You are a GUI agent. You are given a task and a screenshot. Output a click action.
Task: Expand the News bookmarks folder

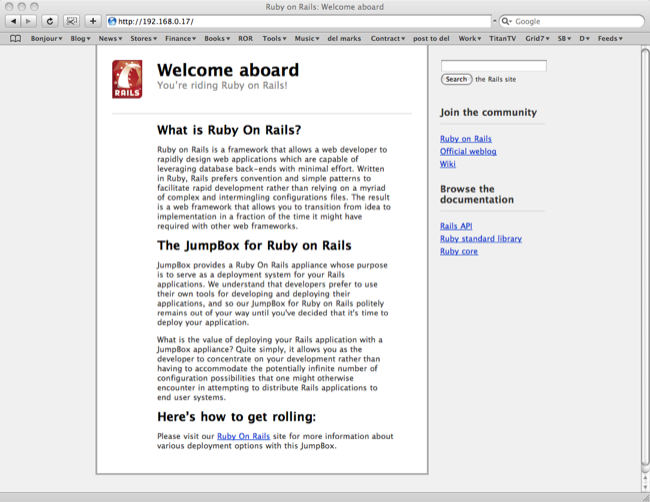click(x=110, y=39)
